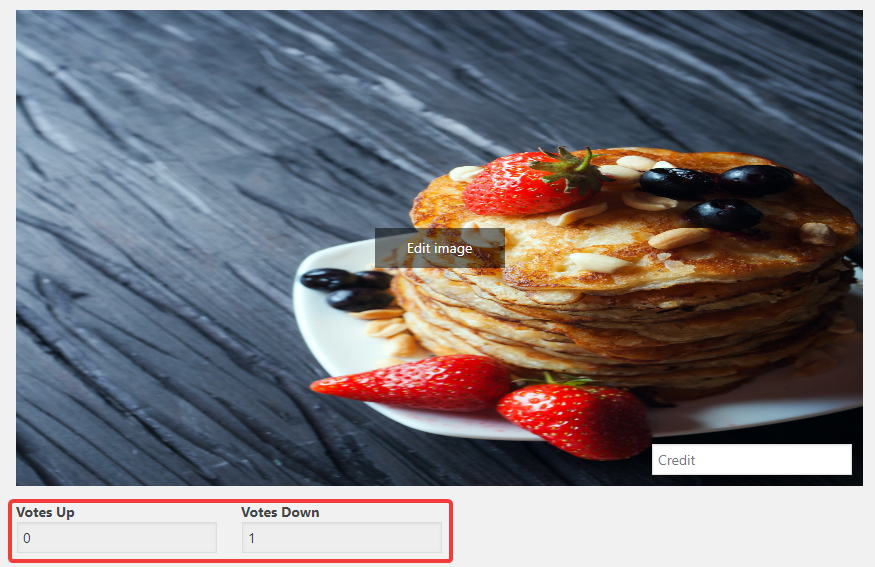Click the long strawberry lying on plate
Image resolution: width=875 pixels, height=567 pixels.
tap(413, 383)
